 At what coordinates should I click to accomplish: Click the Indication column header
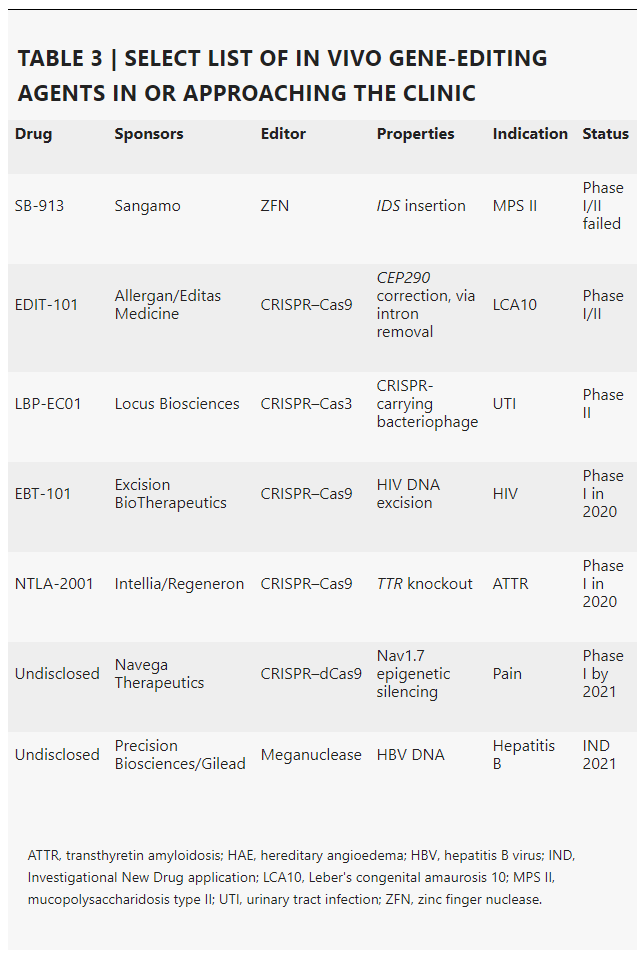click(530, 134)
